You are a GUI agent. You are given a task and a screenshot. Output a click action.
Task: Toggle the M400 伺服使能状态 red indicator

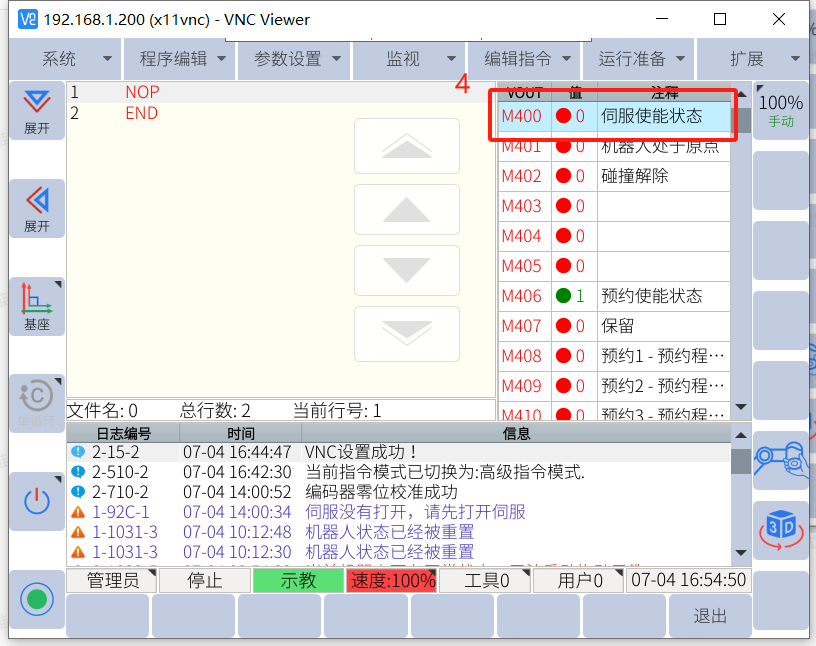point(563,116)
